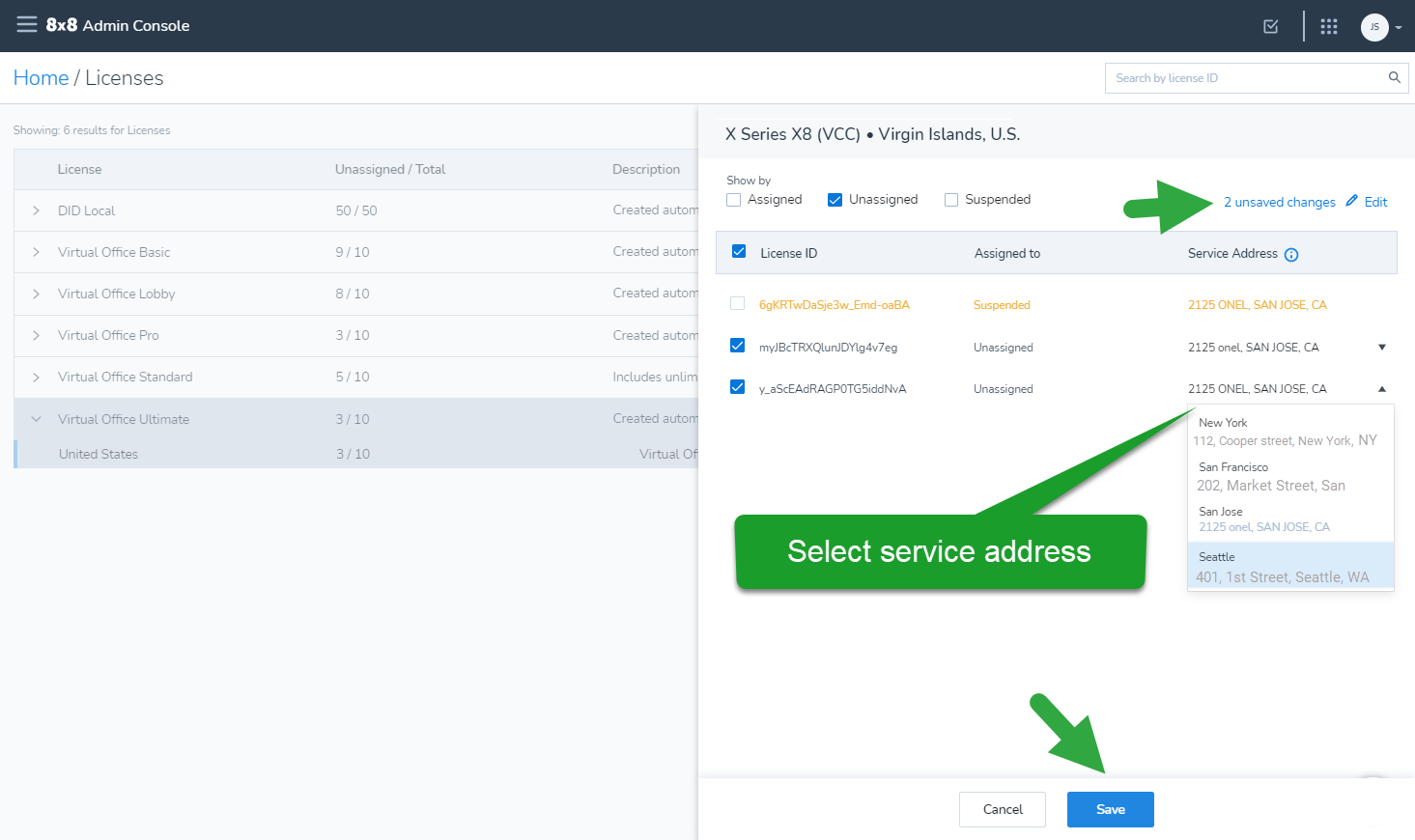Viewport: 1415px width, 840px height.
Task: Click the 8x8 Admin Console logo
Action: tap(118, 25)
